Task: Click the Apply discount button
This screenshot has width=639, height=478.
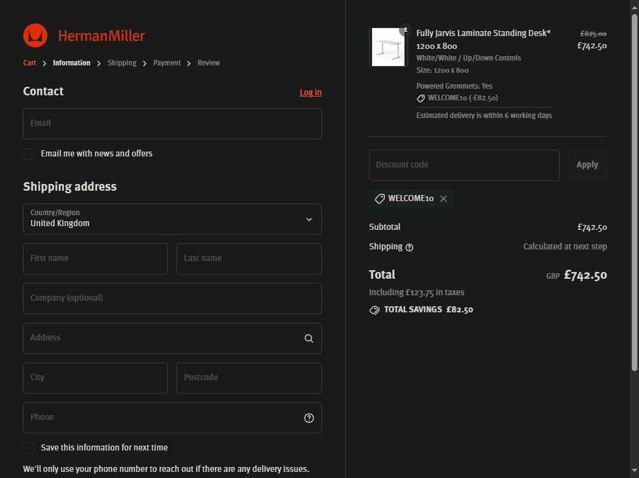Action: tap(587, 165)
